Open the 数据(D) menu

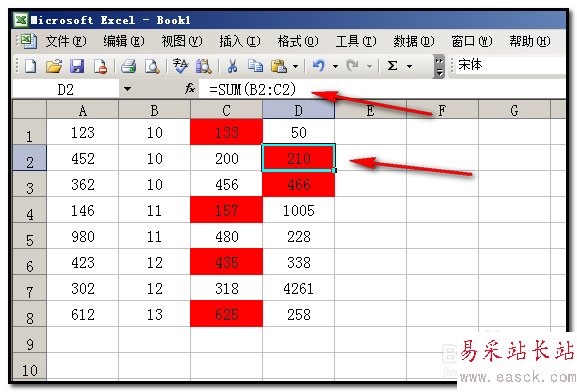click(414, 41)
